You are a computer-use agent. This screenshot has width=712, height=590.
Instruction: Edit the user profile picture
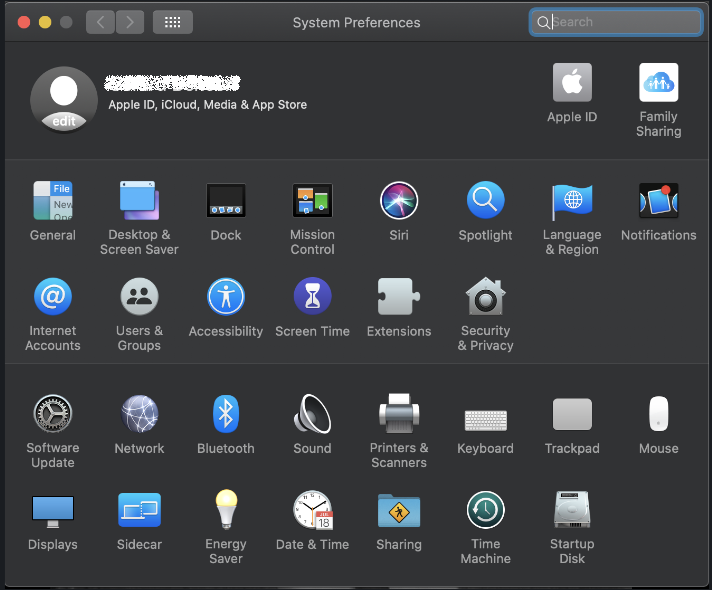pos(64,100)
